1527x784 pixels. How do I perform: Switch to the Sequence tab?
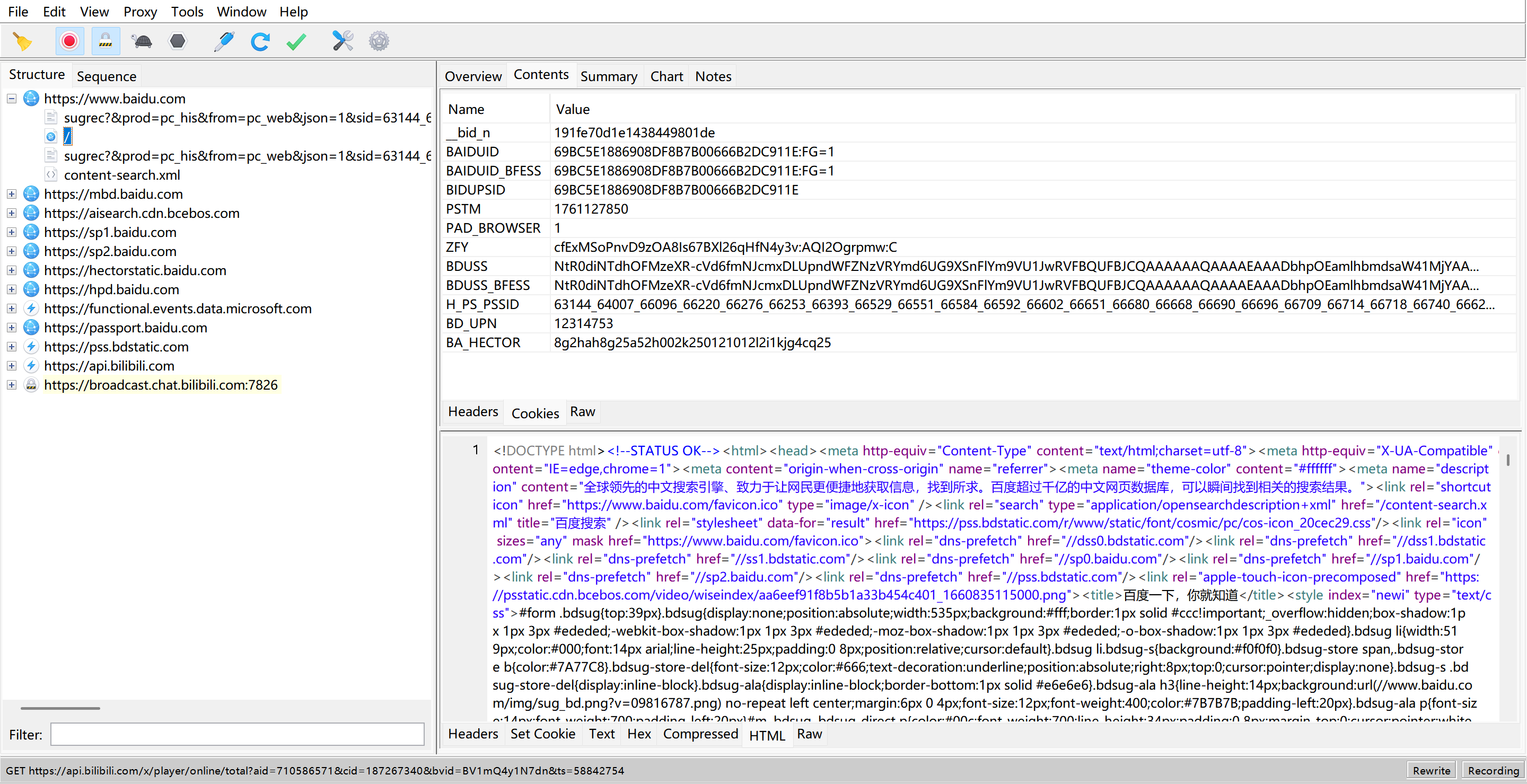pos(107,76)
